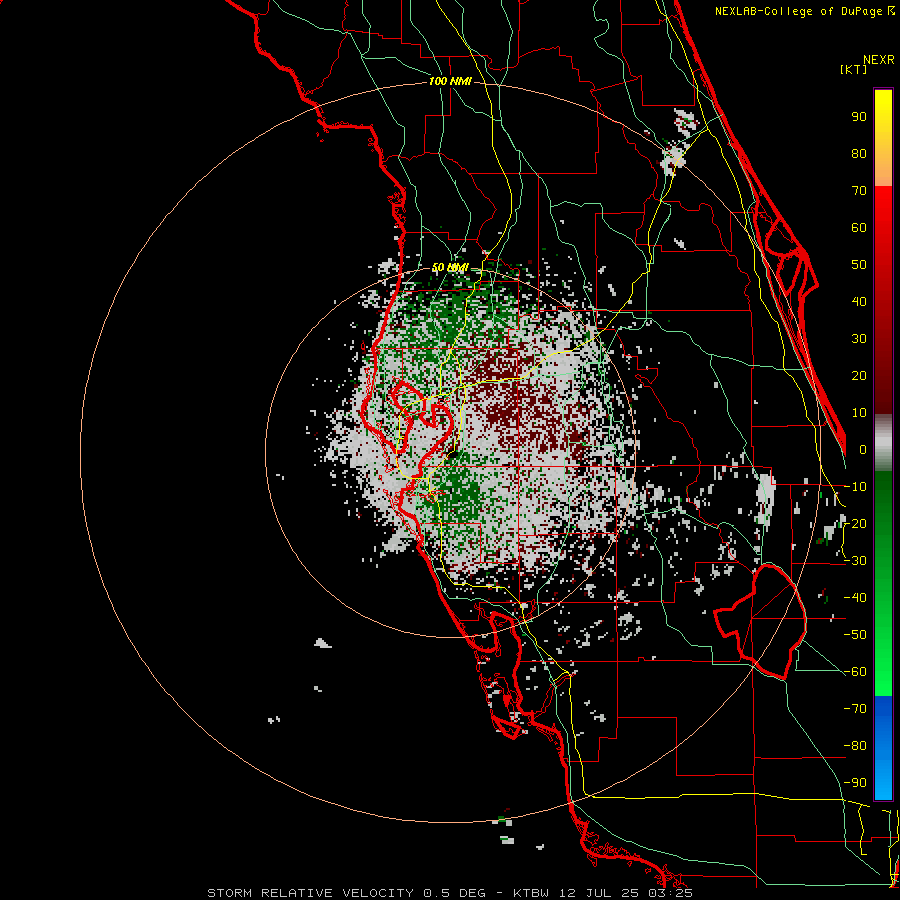Click the positive 20 scale value
The image size is (900, 900).
point(859,375)
